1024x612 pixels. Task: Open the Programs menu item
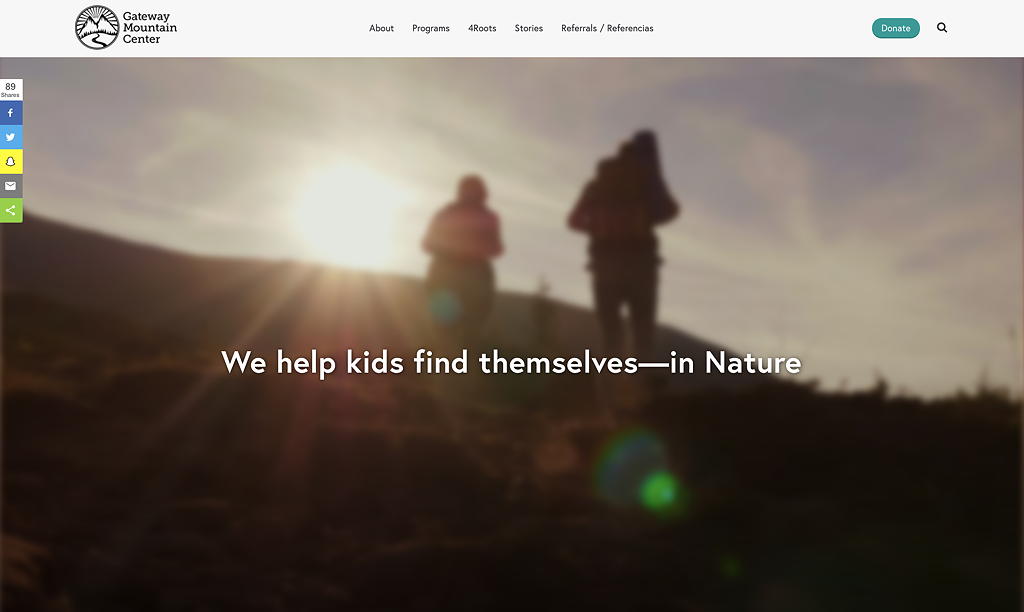tap(431, 28)
